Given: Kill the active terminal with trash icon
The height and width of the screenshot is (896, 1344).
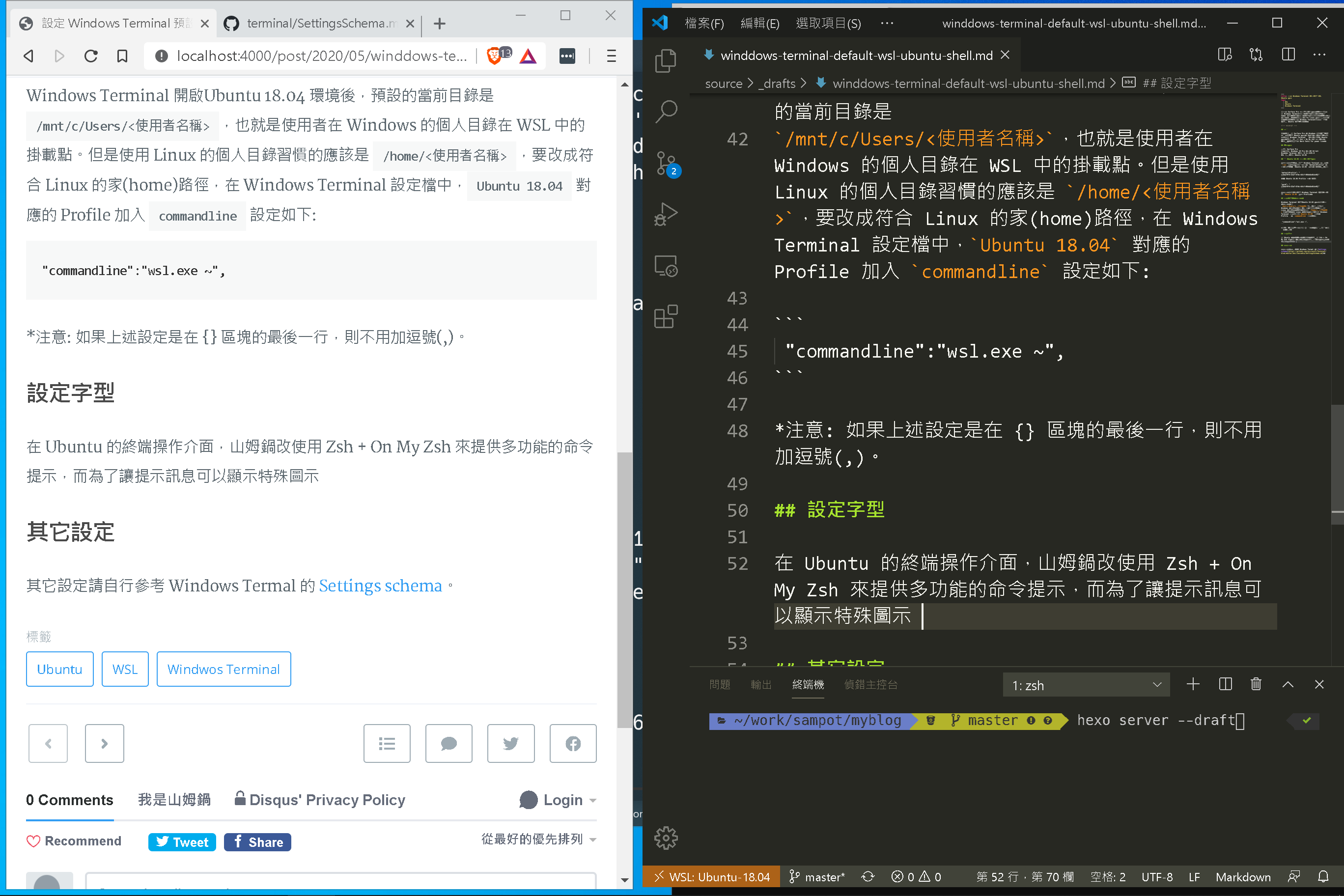Looking at the screenshot, I should point(1256,684).
